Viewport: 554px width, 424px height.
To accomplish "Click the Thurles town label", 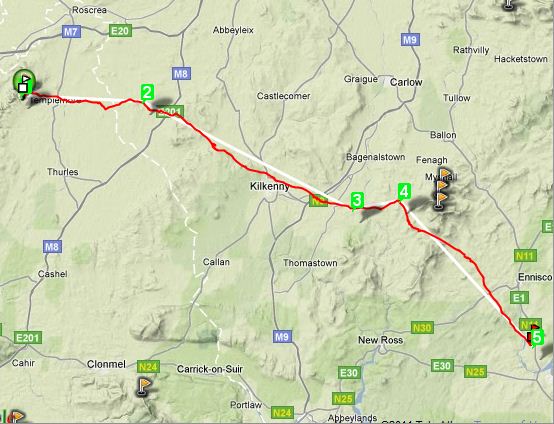I will pos(63,172).
